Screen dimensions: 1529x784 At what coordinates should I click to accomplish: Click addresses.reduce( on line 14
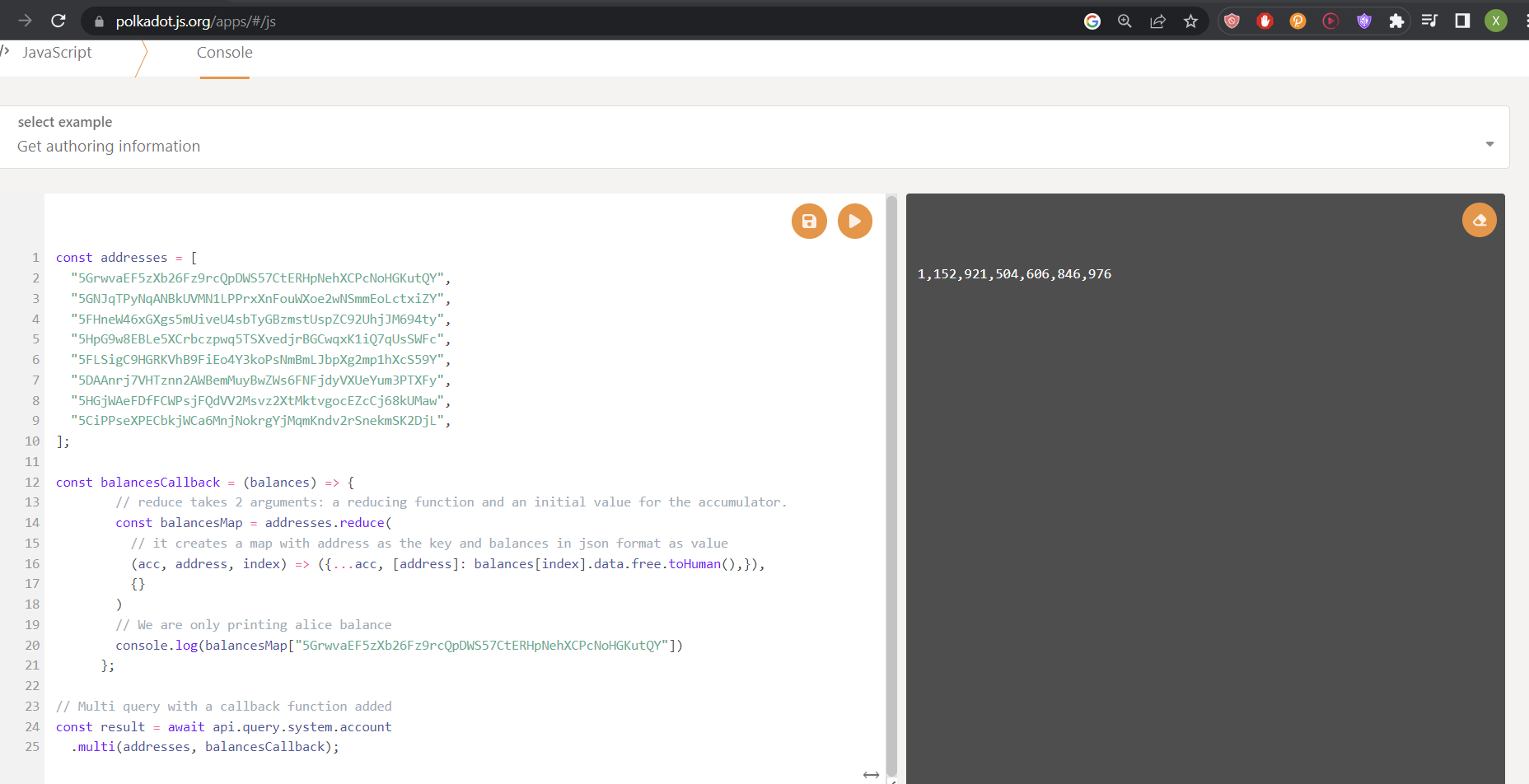point(329,523)
